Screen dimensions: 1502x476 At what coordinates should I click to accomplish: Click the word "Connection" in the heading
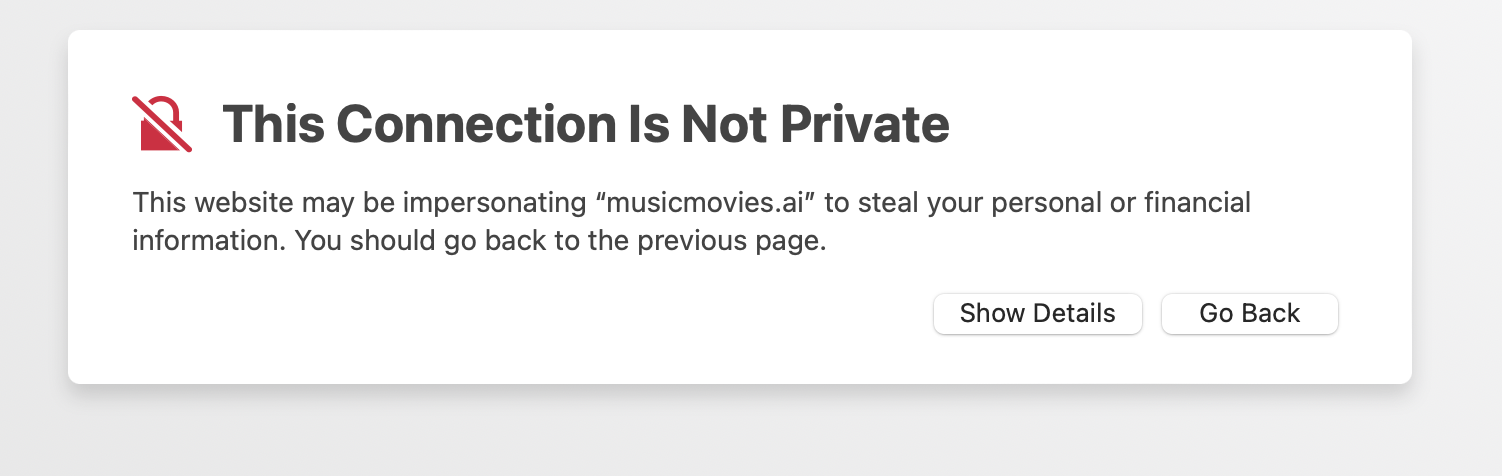pos(478,124)
